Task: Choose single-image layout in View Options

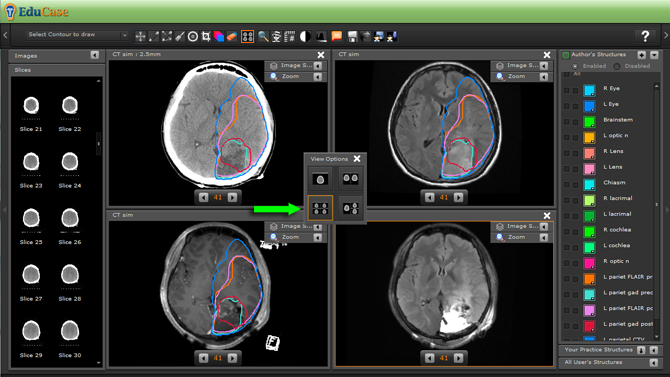Action: (x=320, y=179)
